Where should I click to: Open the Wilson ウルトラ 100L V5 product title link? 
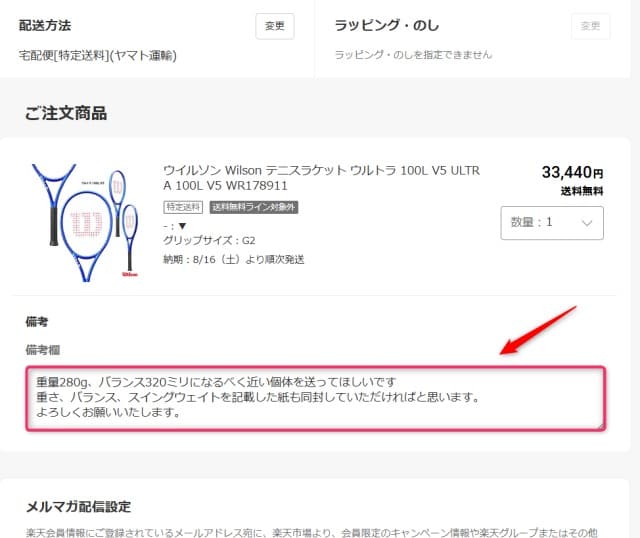pos(321,178)
